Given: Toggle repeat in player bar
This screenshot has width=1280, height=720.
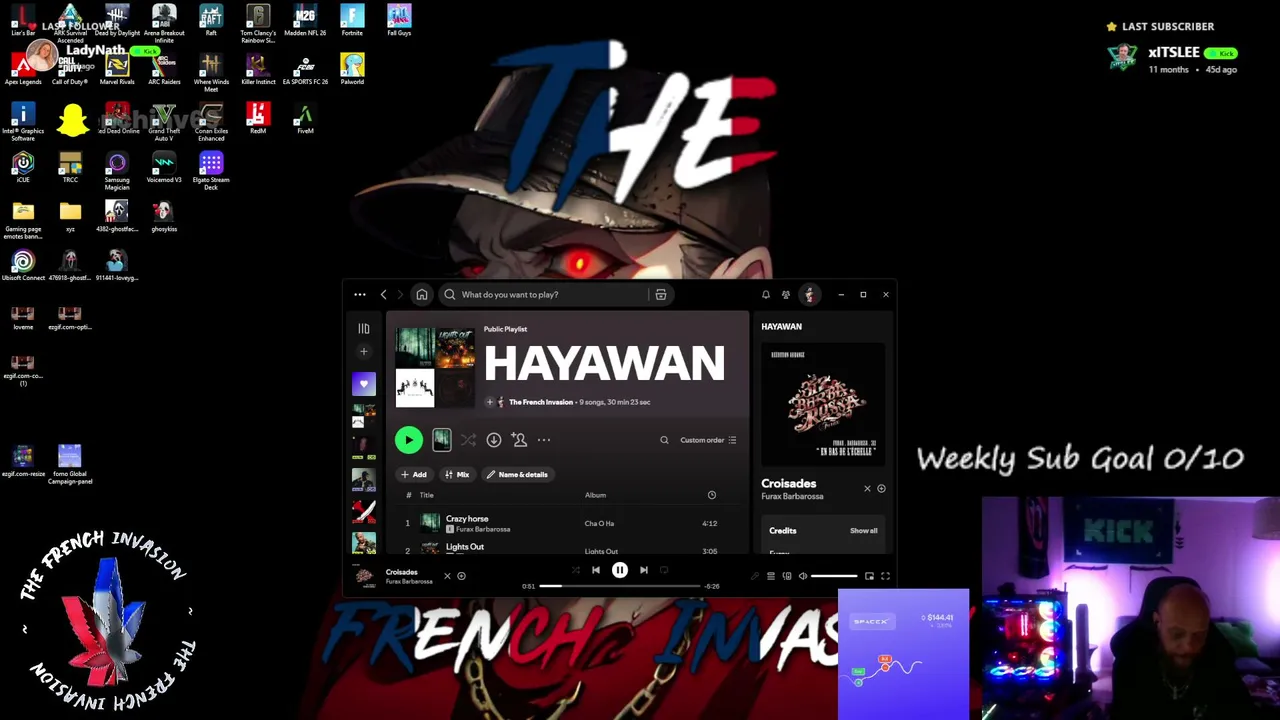Looking at the screenshot, I should (x=664, y=570).
